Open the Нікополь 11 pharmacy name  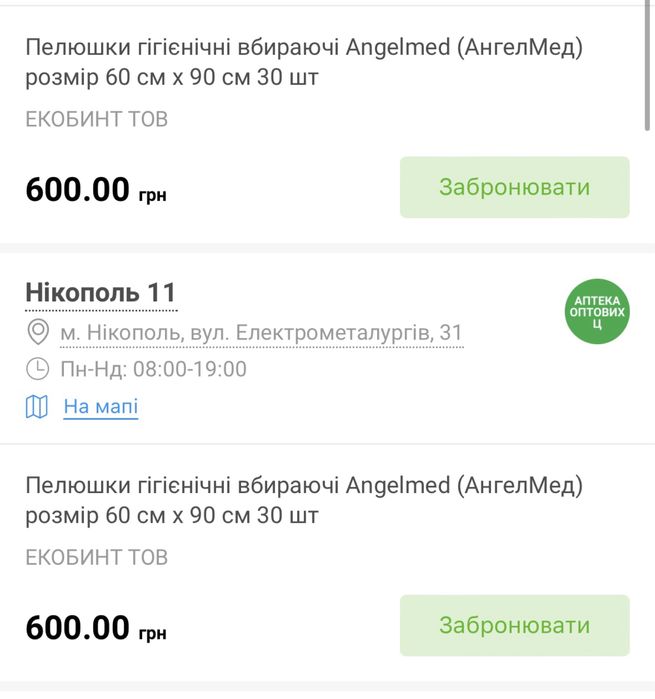[x=100, y=293]
